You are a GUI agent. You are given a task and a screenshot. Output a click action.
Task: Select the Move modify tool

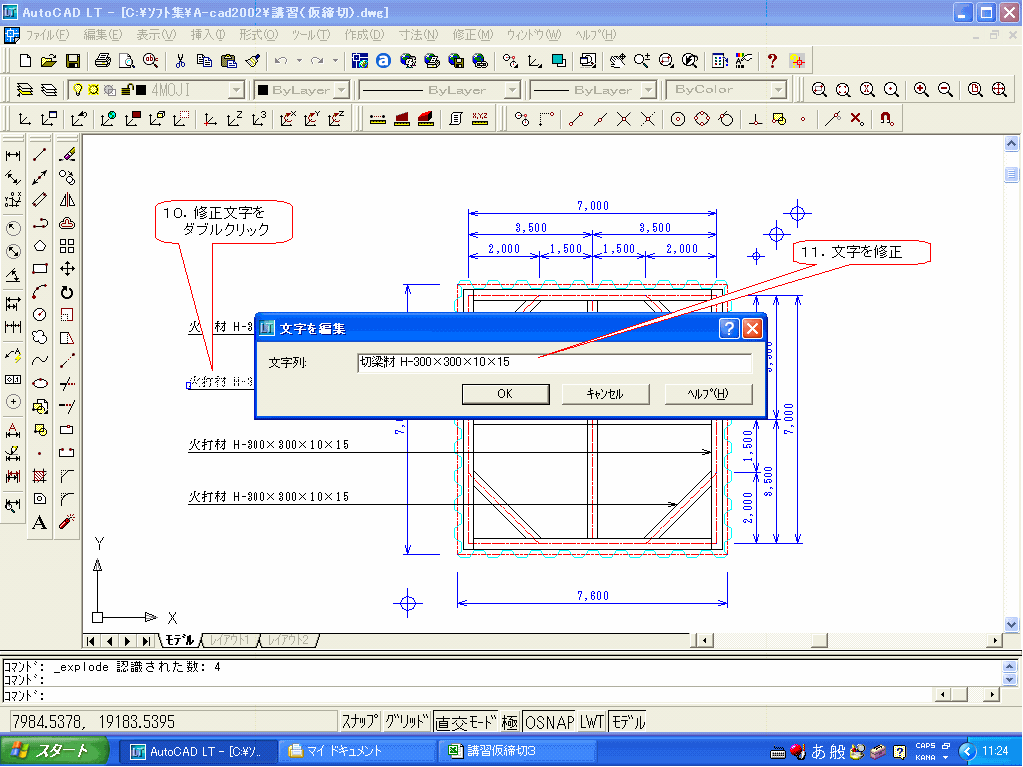click(x=67, y=269)
